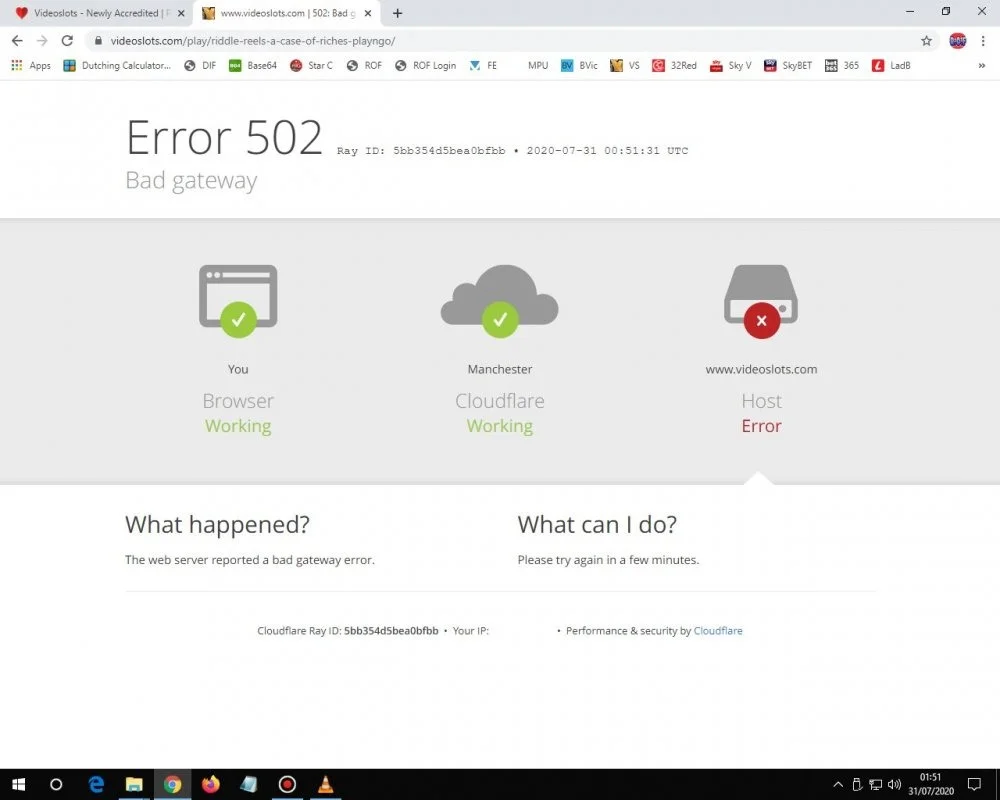Open the 32Red bookmark
This screenshot has width=1000, height=800.
pyautogui.click(x=674, y=65)
